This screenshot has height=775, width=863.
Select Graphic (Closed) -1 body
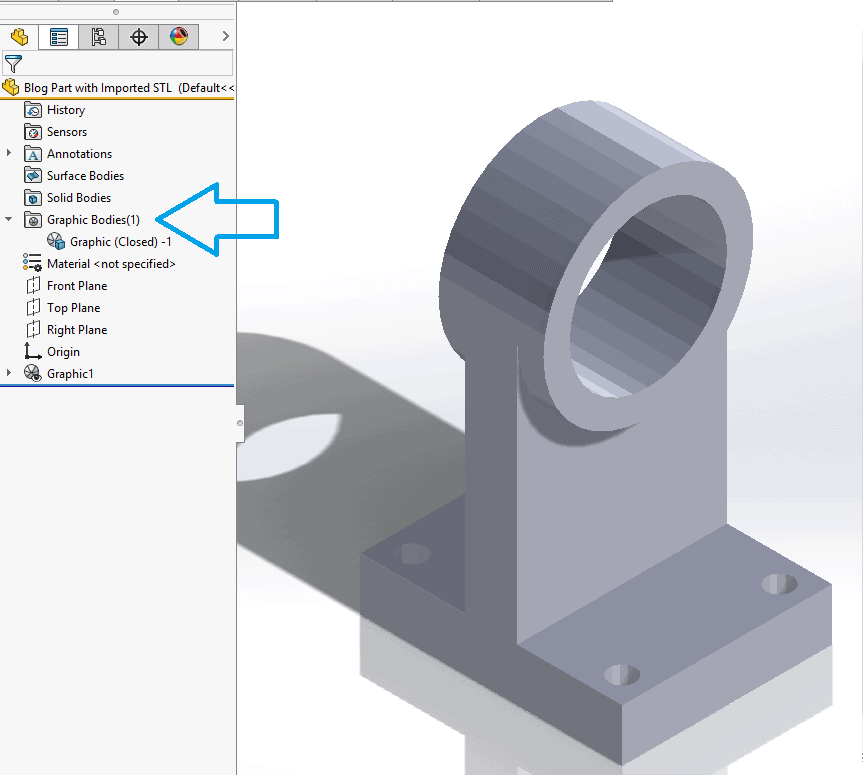121,242
